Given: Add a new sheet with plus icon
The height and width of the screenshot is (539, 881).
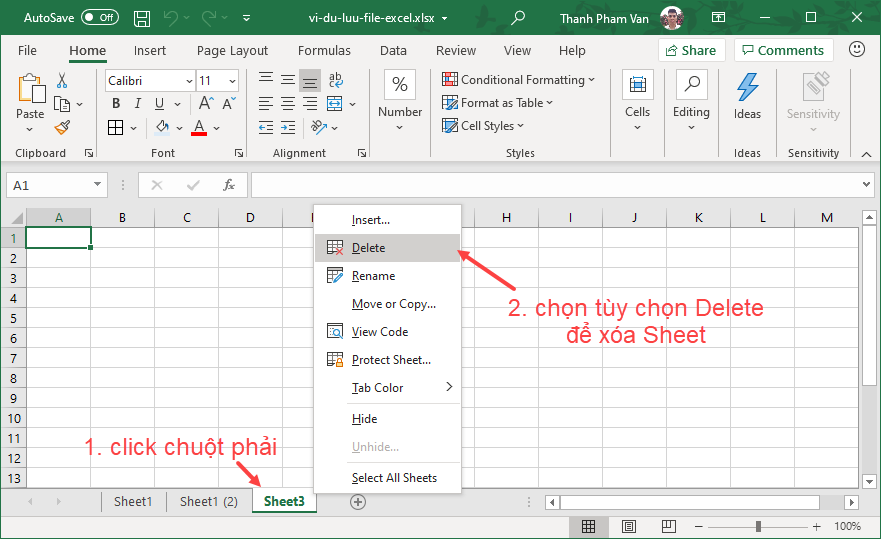Looking at the screenshot, I should tap(358, 502).
